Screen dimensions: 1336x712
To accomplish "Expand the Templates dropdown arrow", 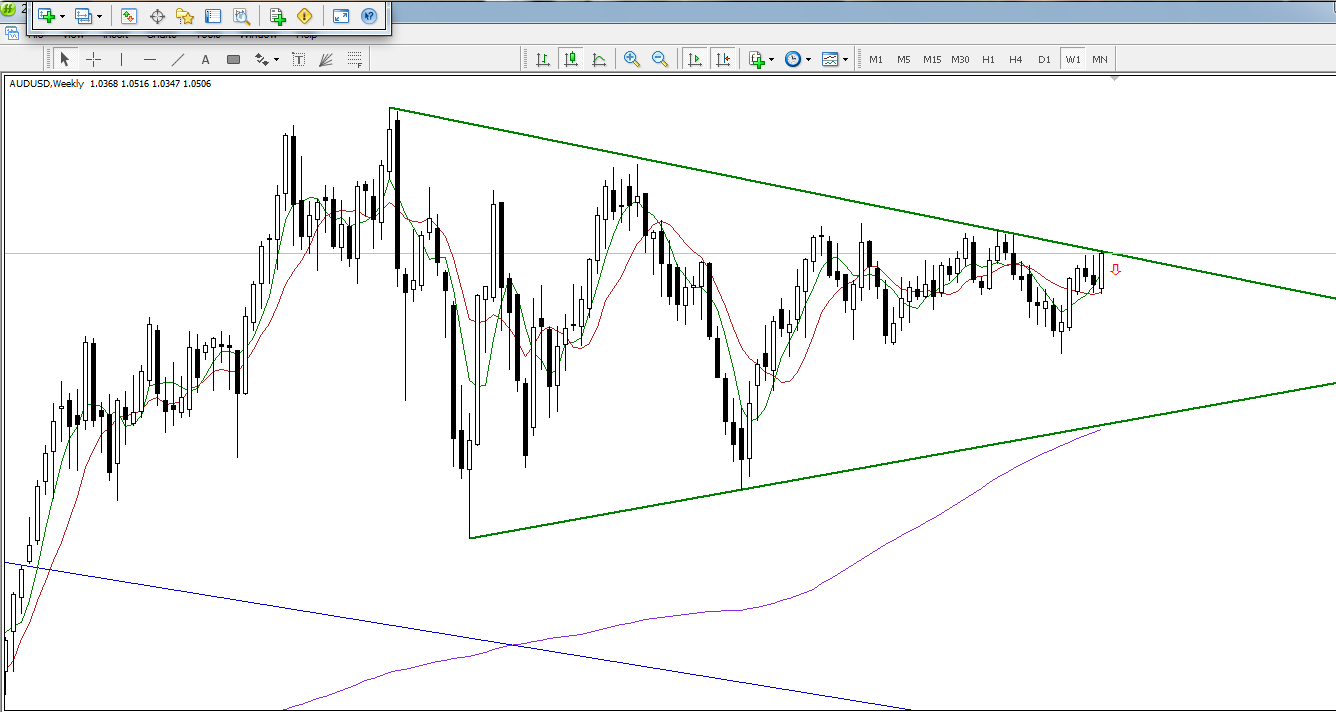I will 845,60.
